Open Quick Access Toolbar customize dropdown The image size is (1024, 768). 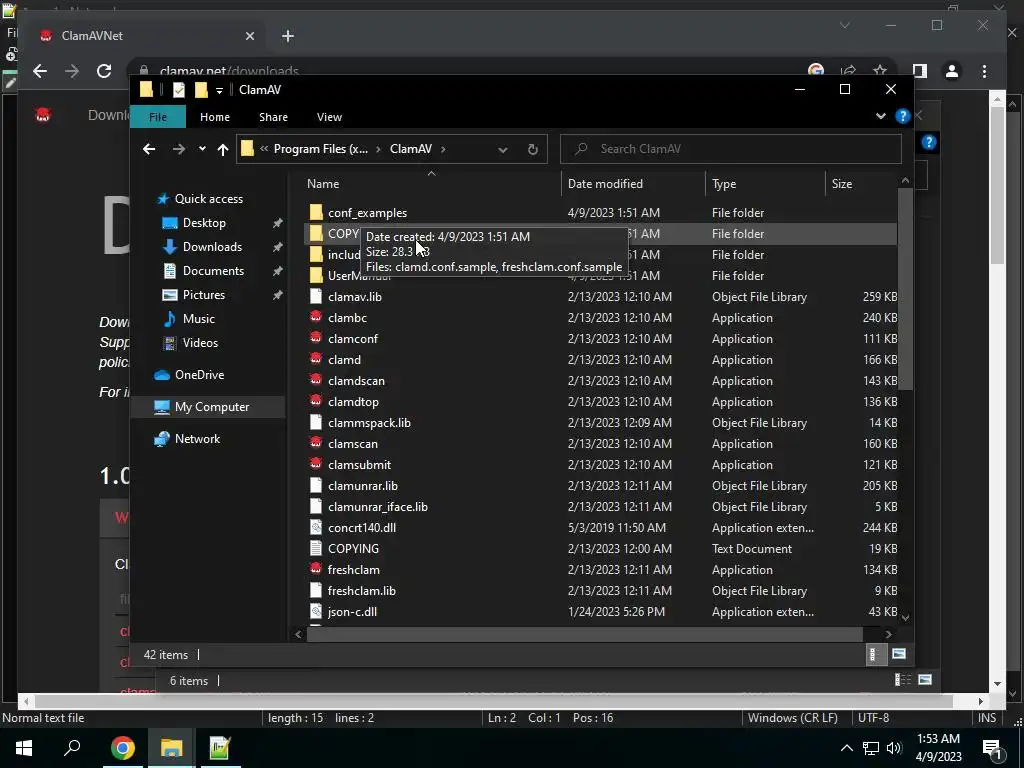click(x=219, y=90)
